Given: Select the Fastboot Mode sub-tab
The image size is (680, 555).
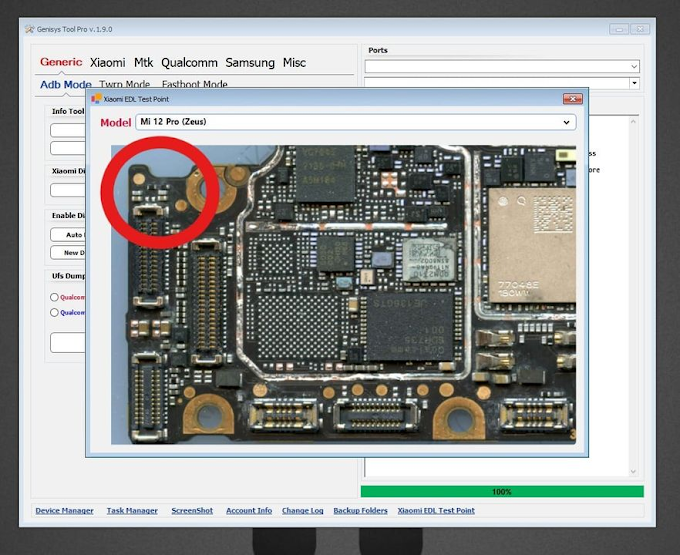Looking at the screenshot, I should tap(195, 84).
